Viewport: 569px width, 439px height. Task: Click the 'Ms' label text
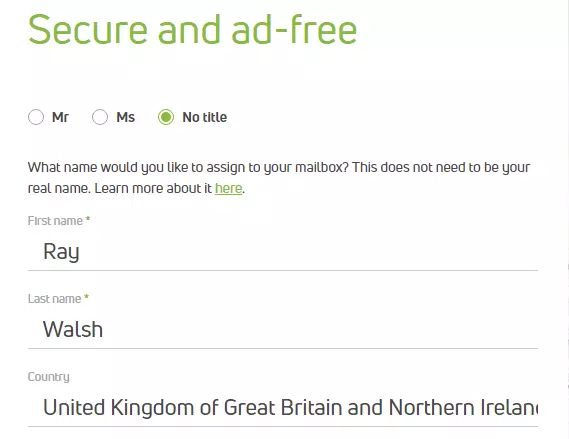(x=126, y=117)
